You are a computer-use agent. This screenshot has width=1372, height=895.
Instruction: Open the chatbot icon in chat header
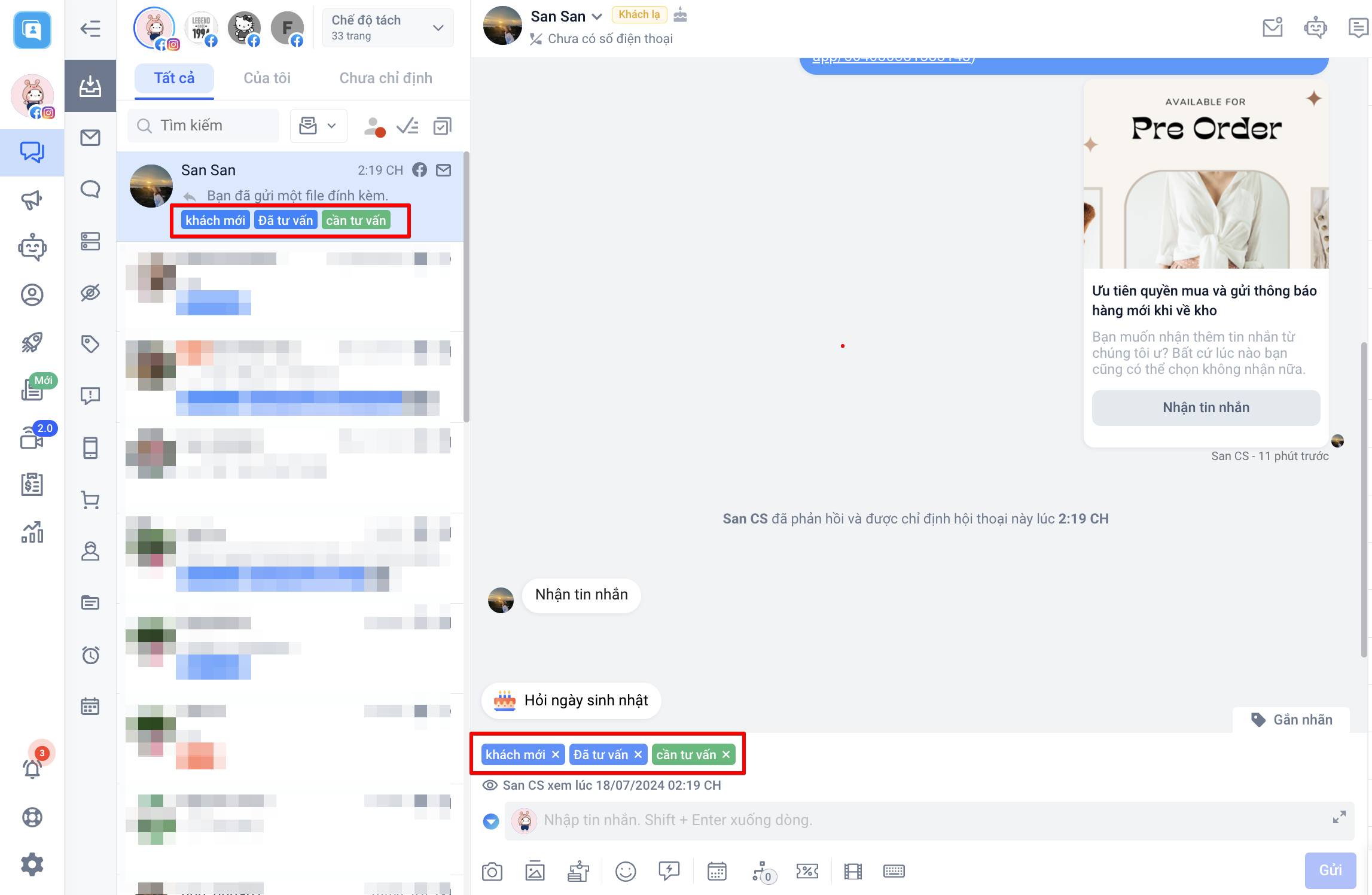[x=1315, y=28]
